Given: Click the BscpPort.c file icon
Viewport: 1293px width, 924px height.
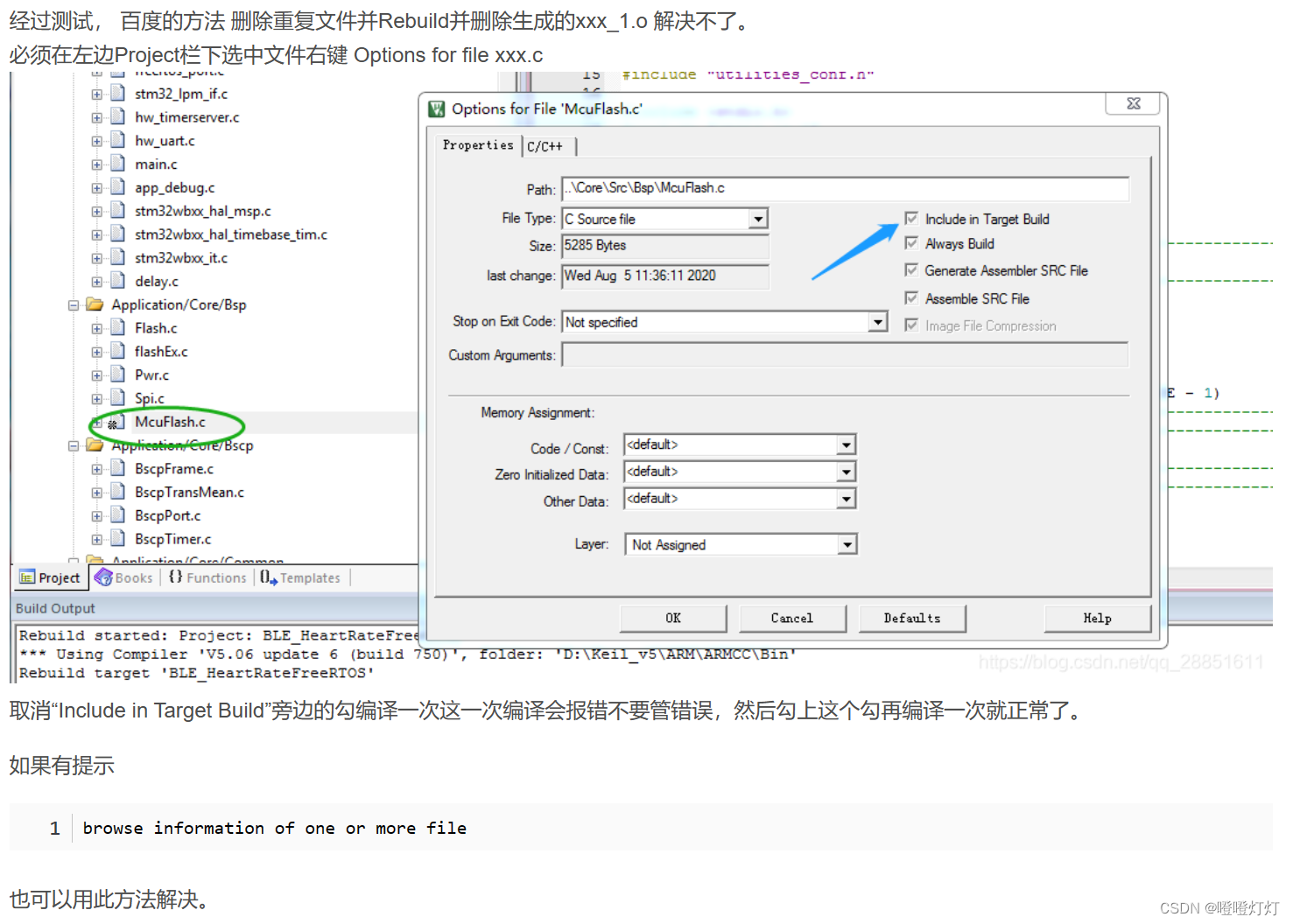Looking at the screenshot, I should click(118, 515).
